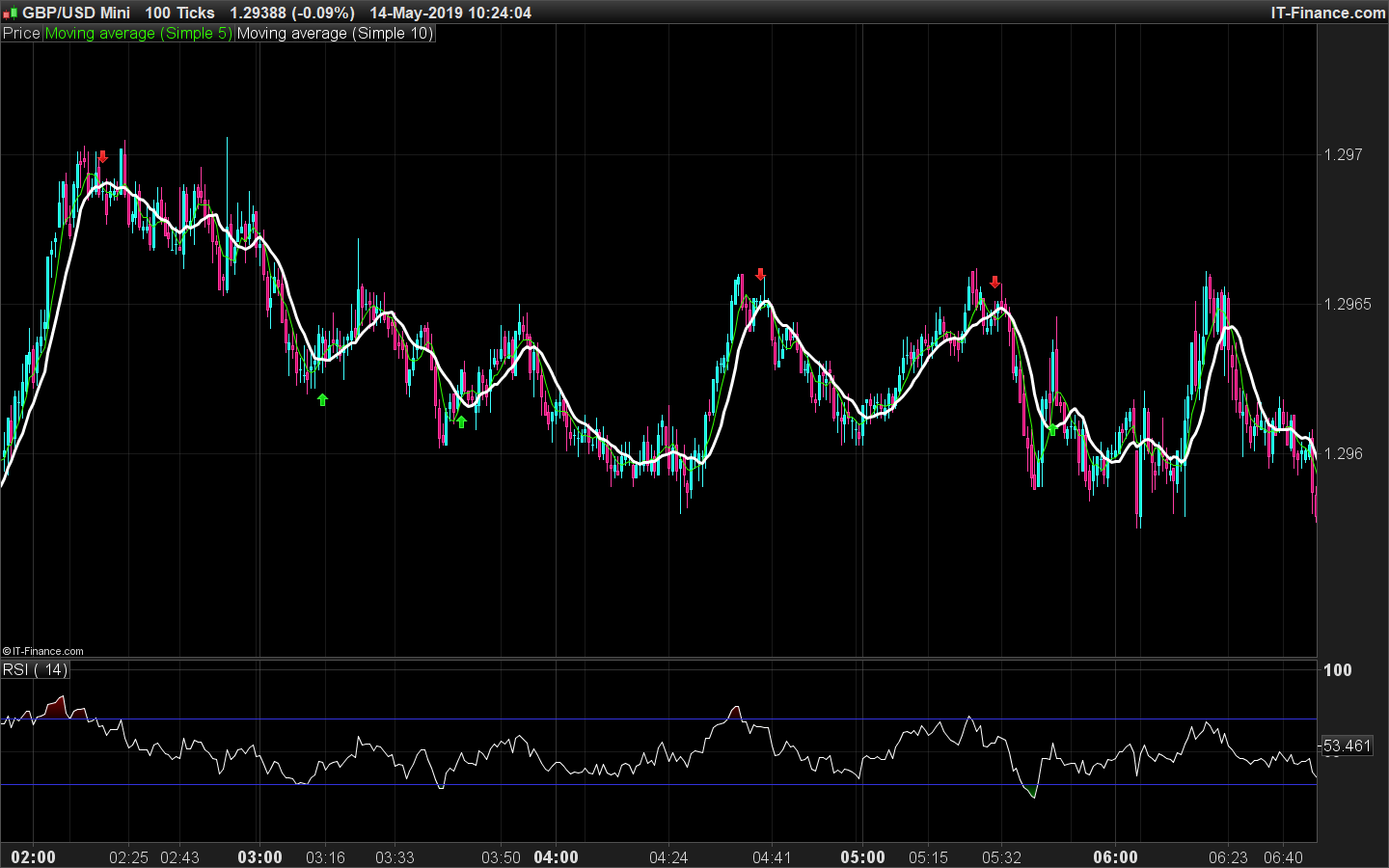Click the 05:00 time axis label

862,857
